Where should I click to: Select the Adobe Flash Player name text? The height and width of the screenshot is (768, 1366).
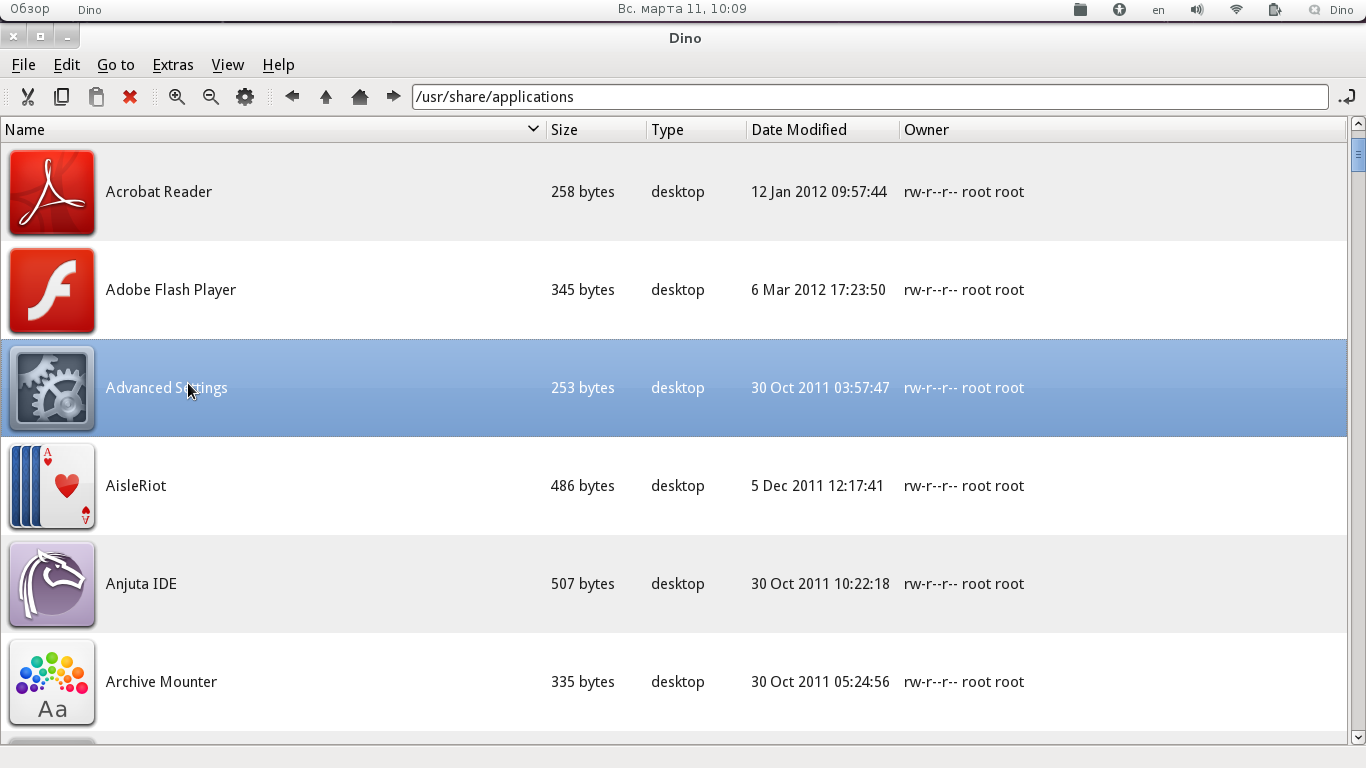(171, 290)
